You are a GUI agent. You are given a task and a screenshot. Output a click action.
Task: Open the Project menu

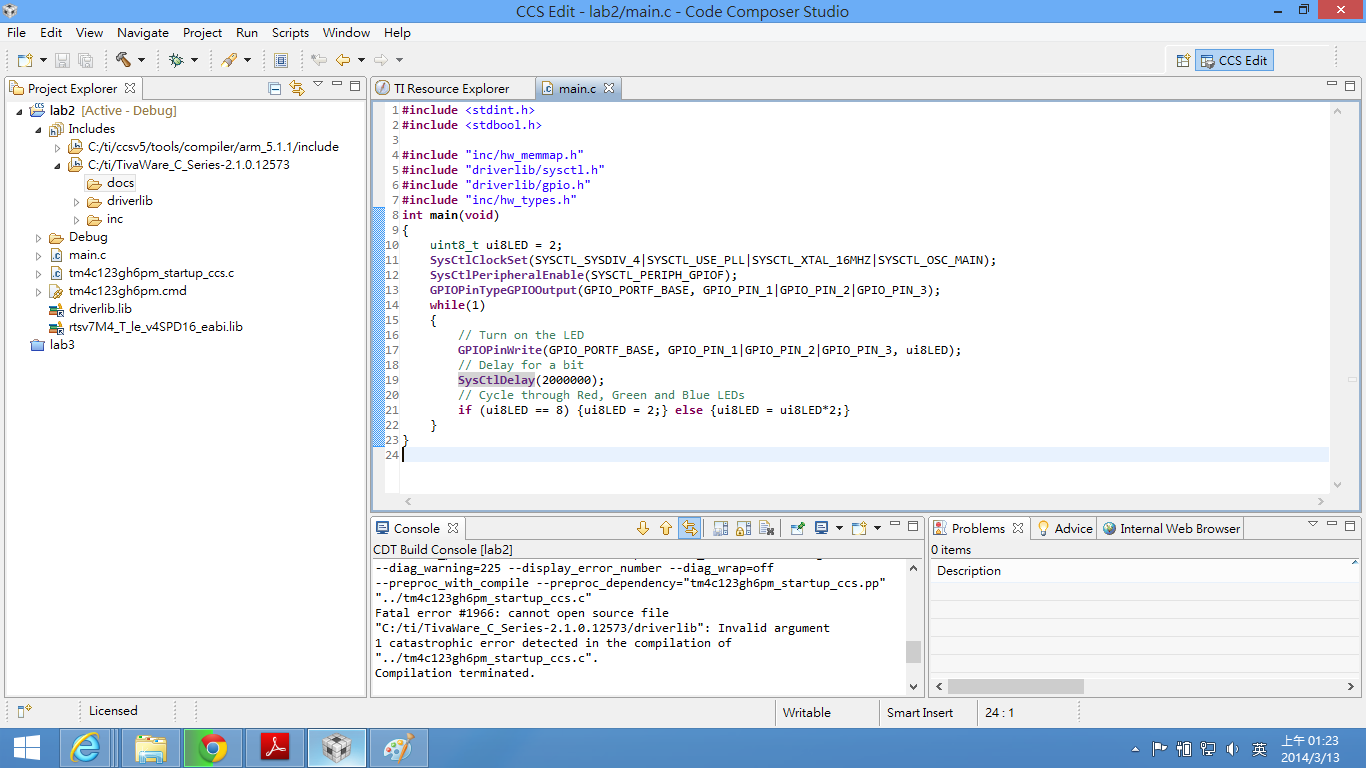coord(203,33)
